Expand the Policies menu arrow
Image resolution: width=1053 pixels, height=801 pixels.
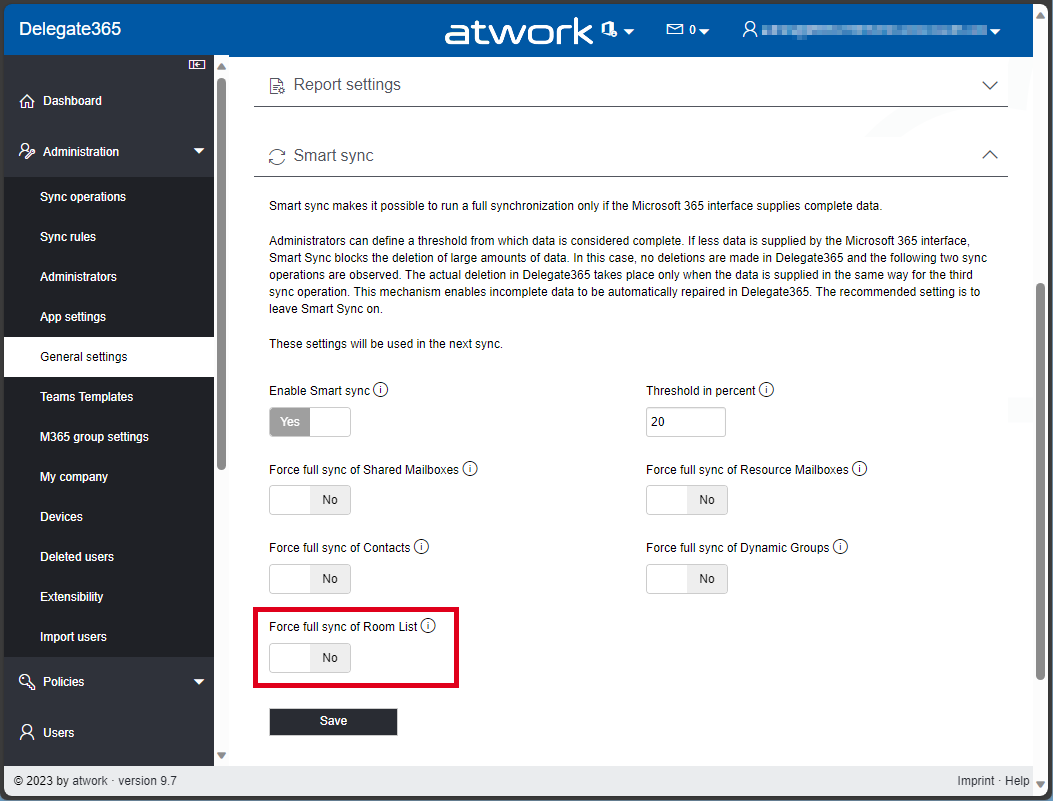coord(199,681)
